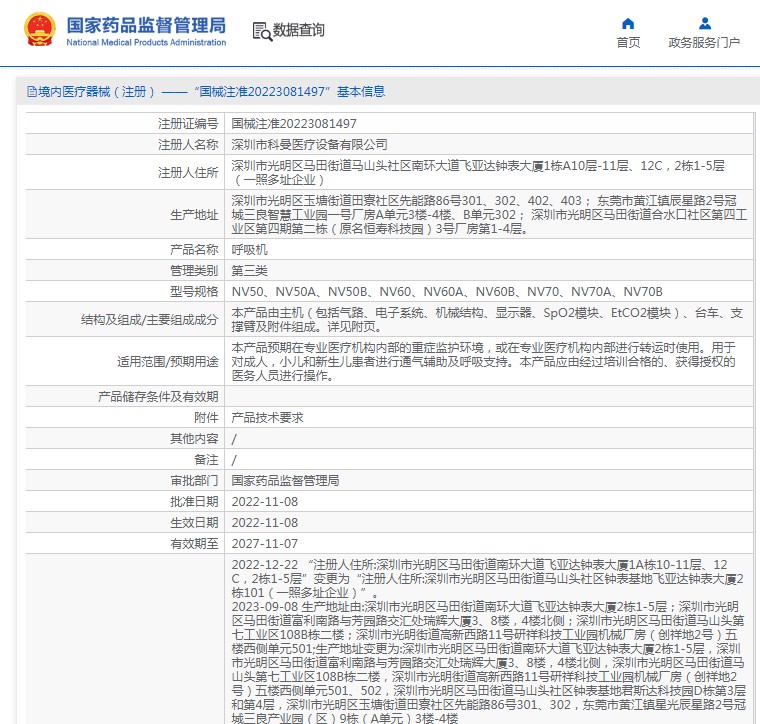Click the national emblem logo icon
This screenshot has height=724, width=760.
40,30
